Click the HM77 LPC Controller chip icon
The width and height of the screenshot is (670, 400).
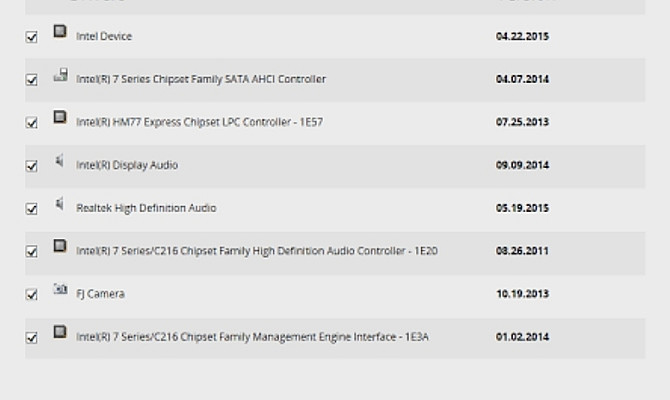[x=60, y=119]
